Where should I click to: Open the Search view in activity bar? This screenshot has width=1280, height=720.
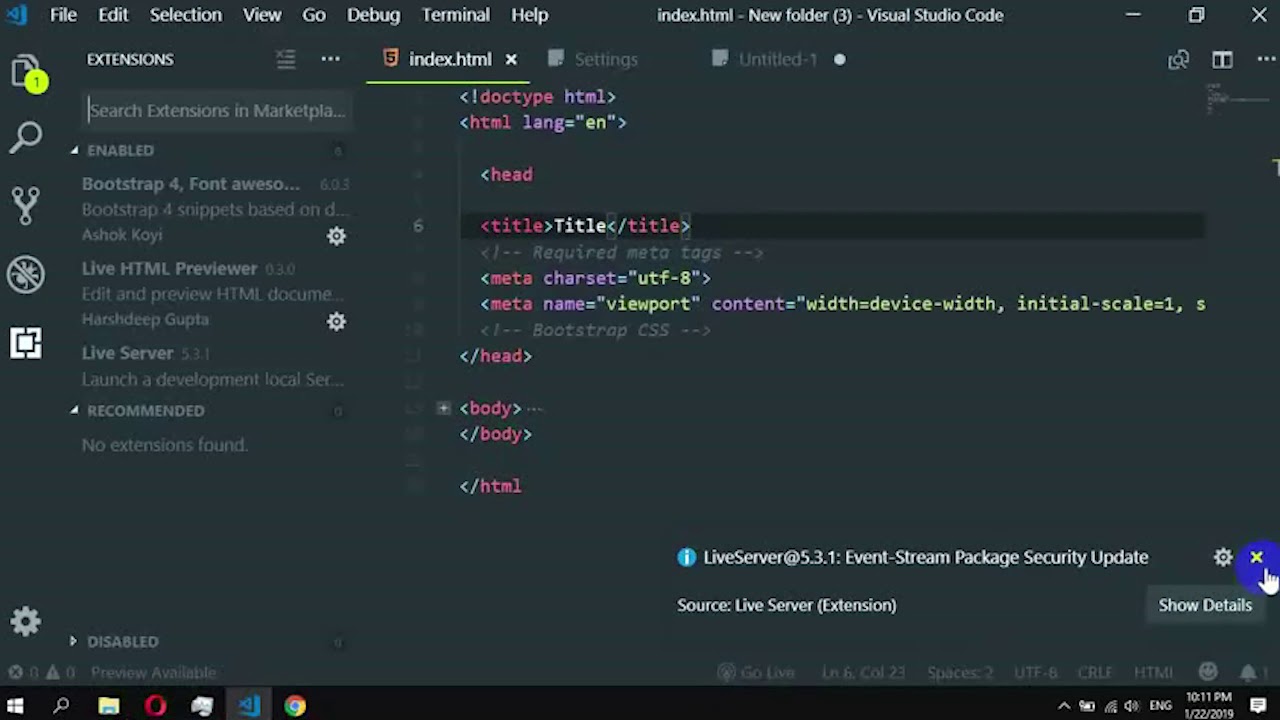pyautogui.click(x=26, y=137)
